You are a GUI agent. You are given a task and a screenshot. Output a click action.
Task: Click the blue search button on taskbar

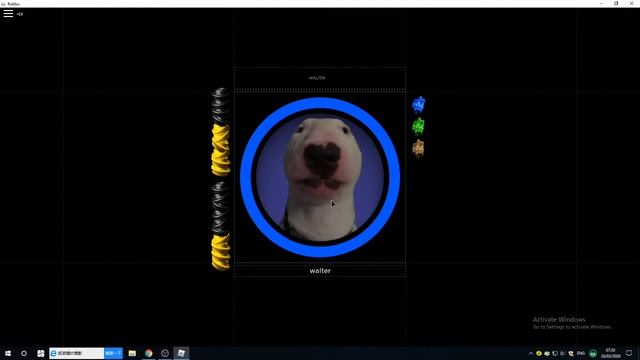tap(113, 353)
